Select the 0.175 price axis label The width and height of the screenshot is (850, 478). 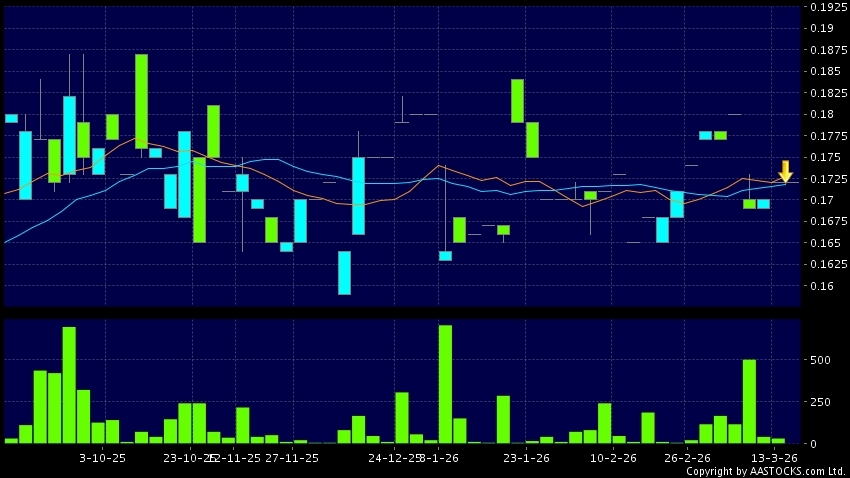click(823, 157)
